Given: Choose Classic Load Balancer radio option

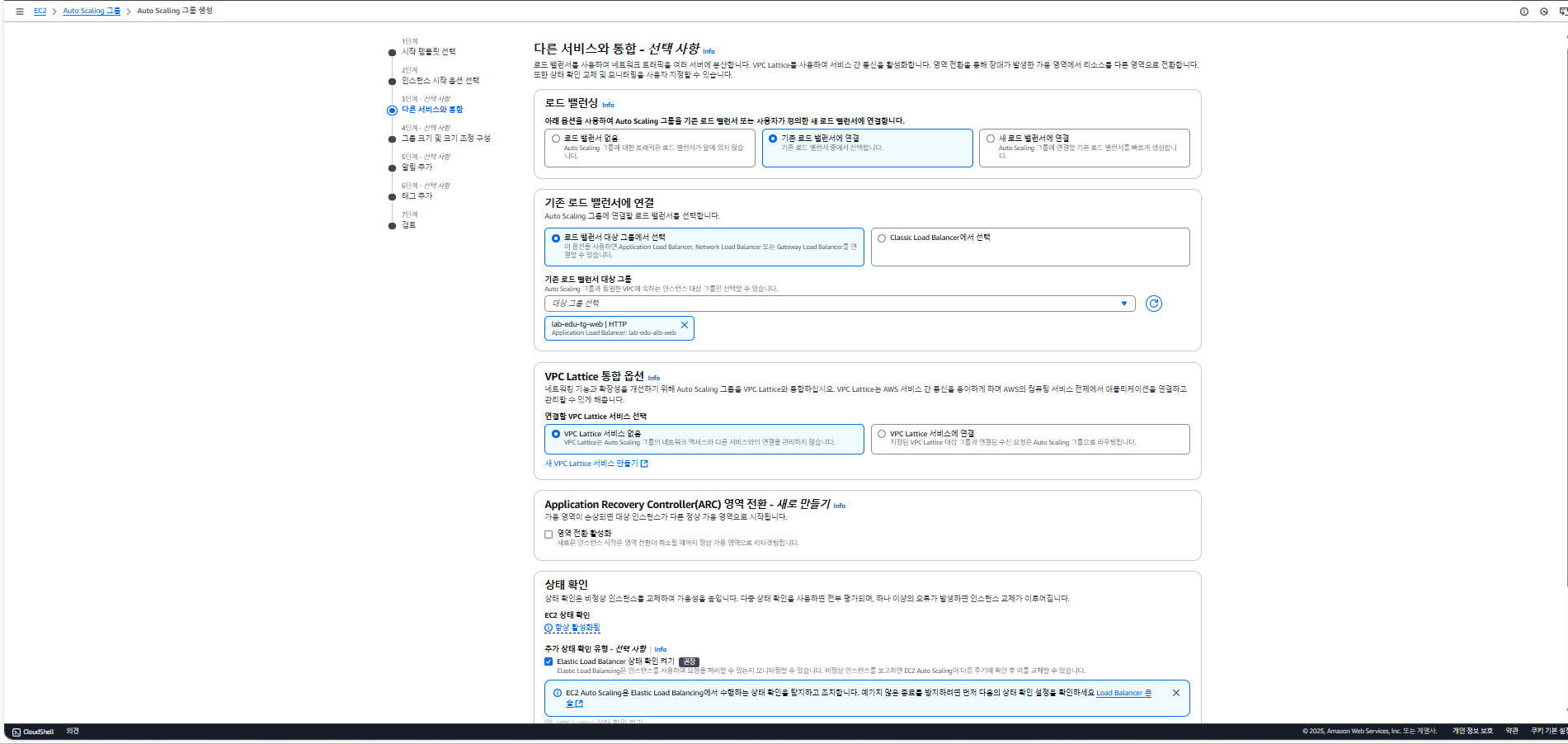Looking at the screenshot, I should 882,238.
